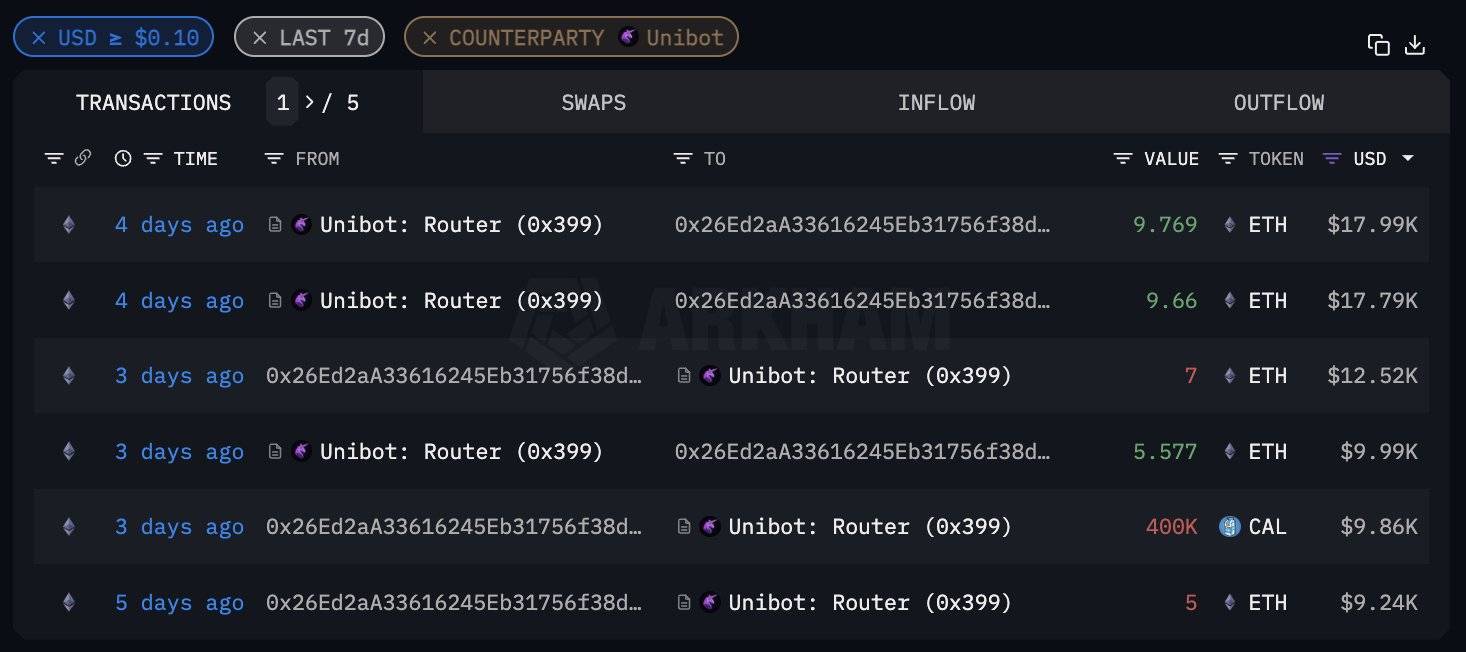Click the link icon in table header
The width and height of the screenshot is (1466, 652).
coord(83,158)
